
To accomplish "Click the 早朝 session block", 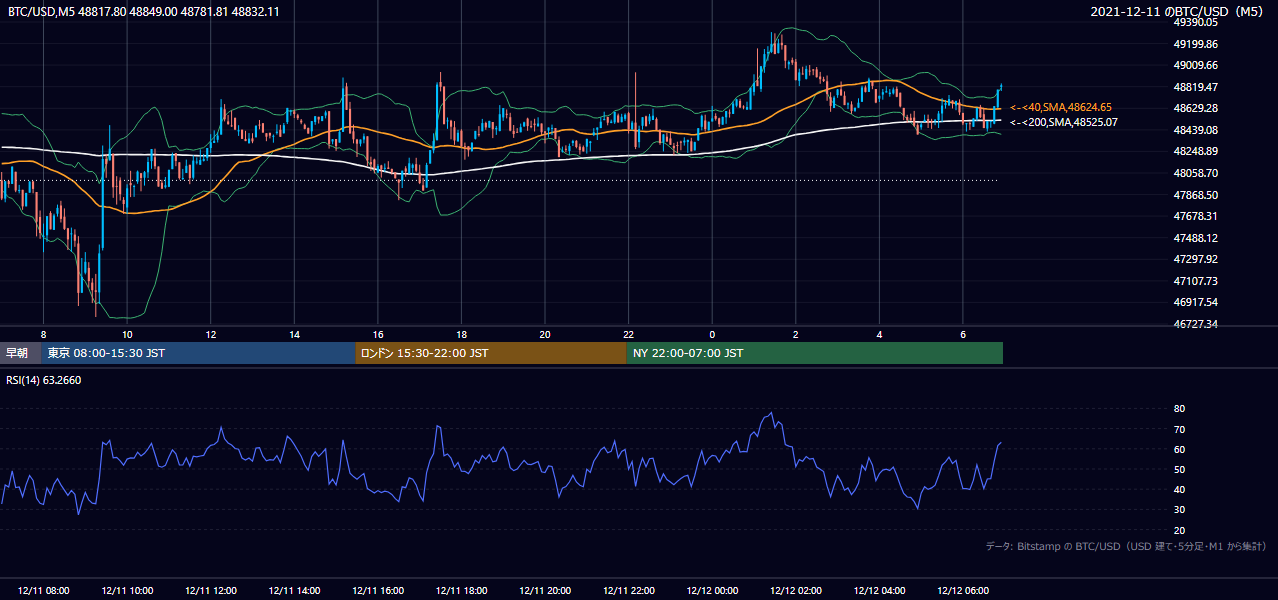I will (x=20, y=353).
